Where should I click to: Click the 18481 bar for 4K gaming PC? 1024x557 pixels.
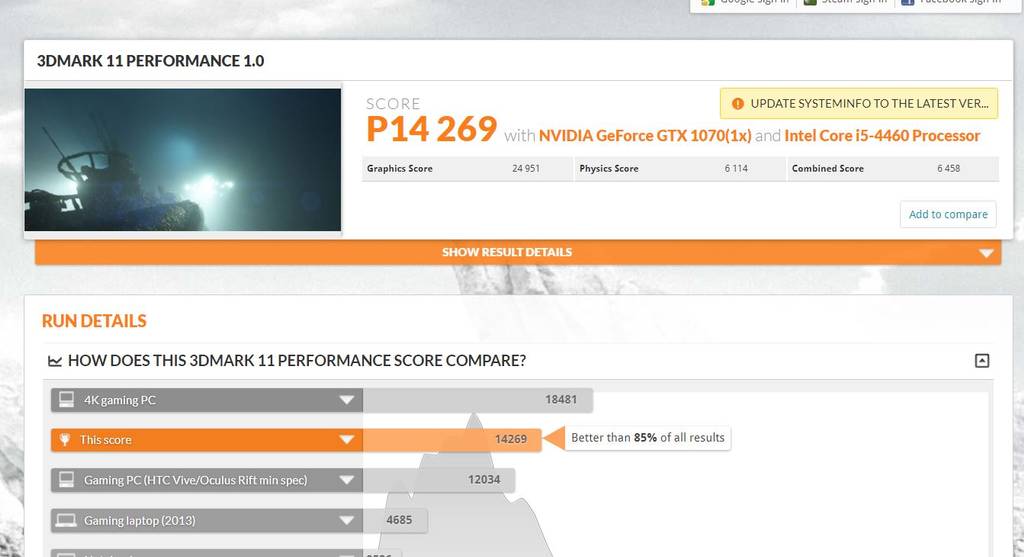pos(478,400)
